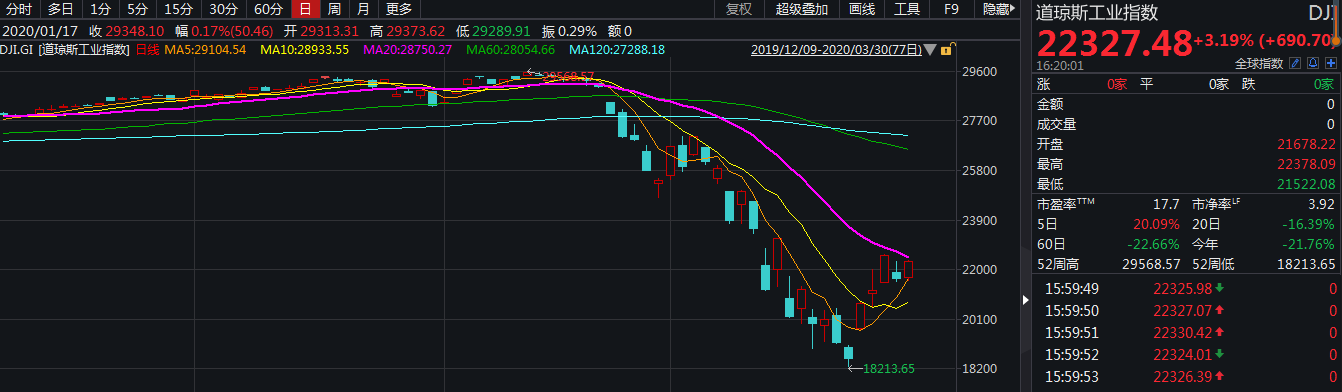1342x392 pixels.
Task: Select the 1分 one-minute period
Action: [101, 10]
